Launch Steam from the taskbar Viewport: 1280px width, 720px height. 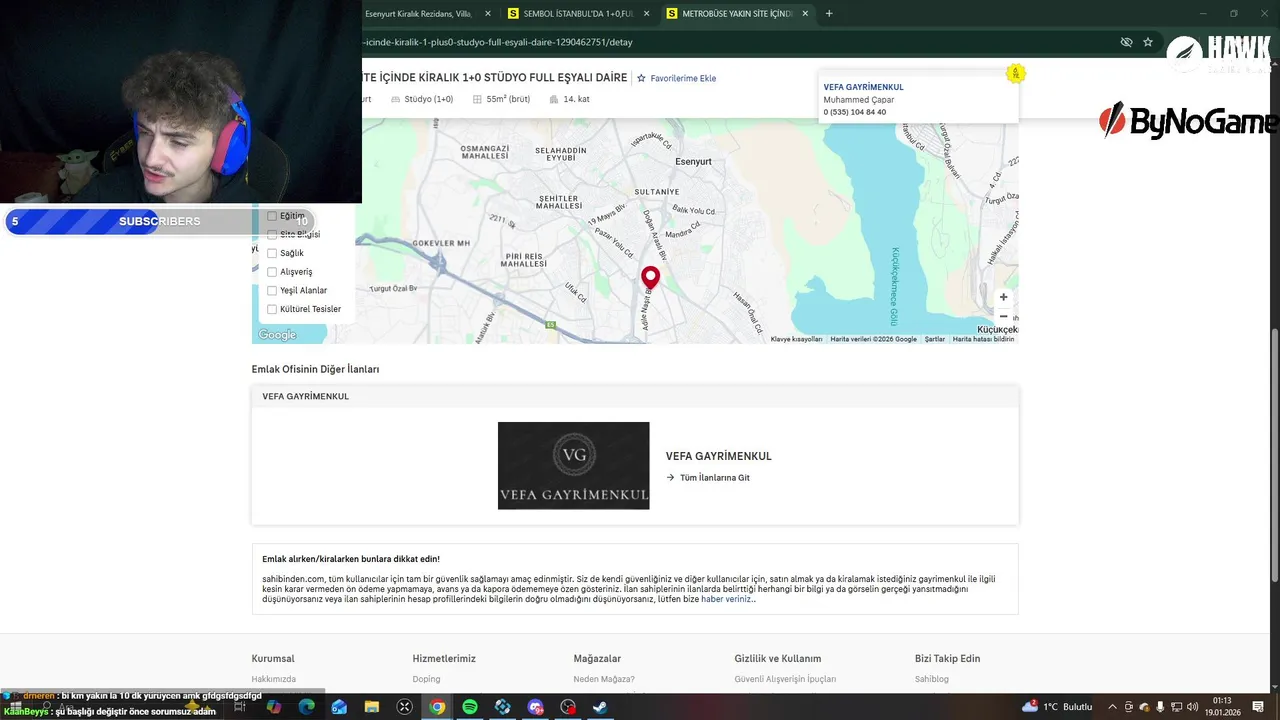pos(600,707)
